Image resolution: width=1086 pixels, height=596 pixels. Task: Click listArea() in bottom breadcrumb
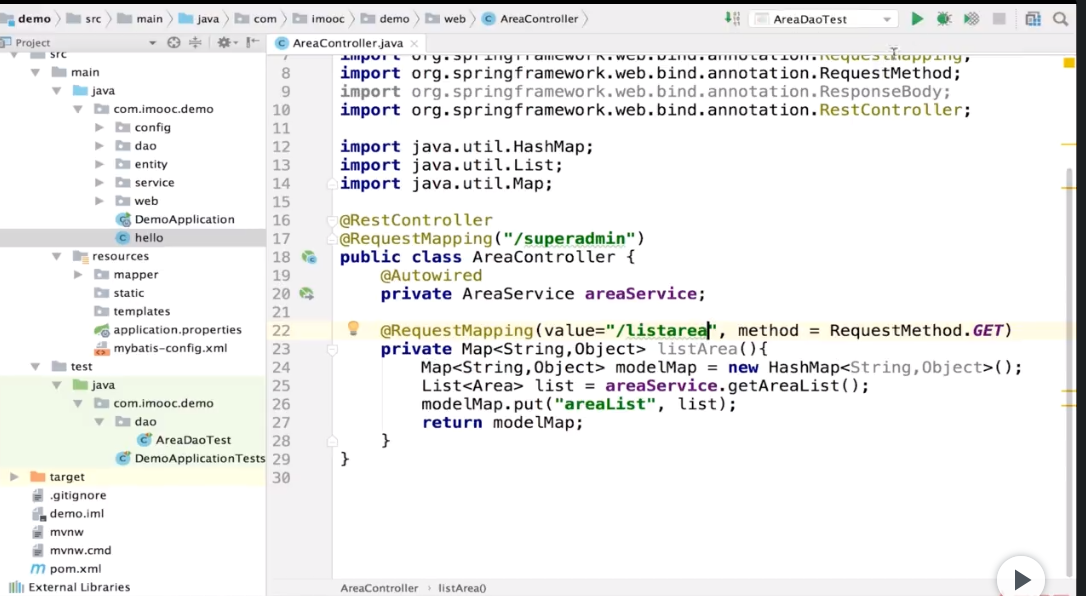462,588
